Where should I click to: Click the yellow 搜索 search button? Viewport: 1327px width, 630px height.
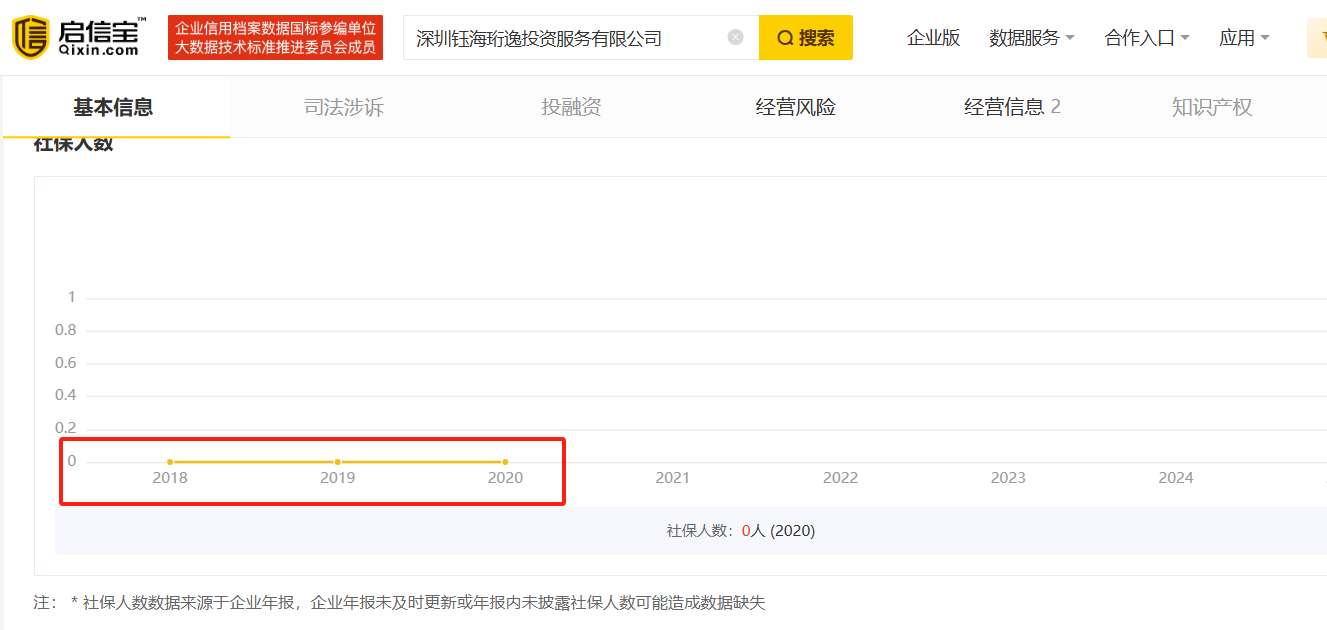click(x=806, y=38)
